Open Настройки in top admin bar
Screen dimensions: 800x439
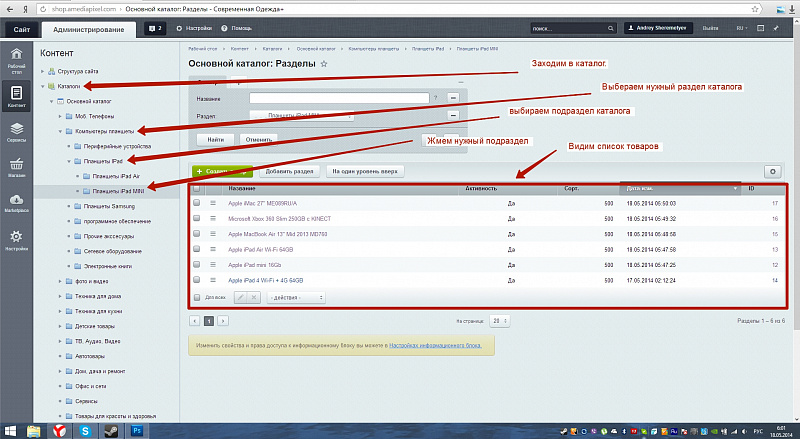(194, 29)
